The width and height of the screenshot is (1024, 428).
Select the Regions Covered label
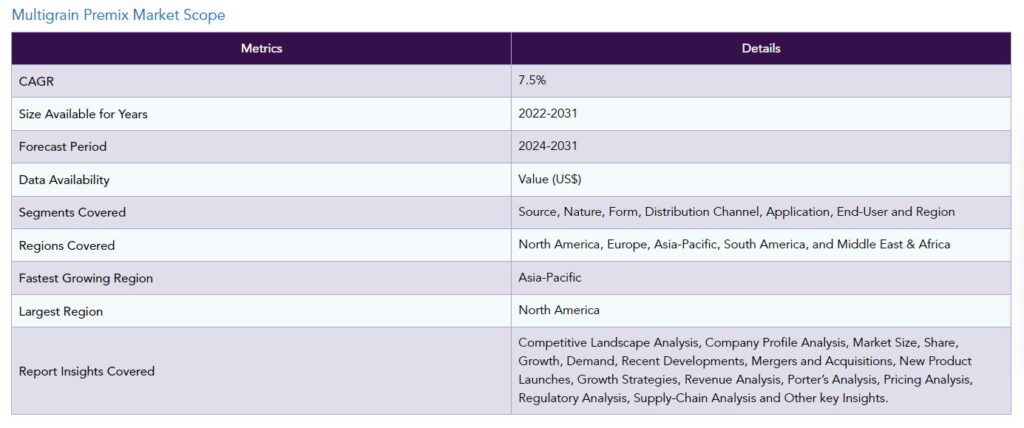pyautogui.click(x=67, y=246)
